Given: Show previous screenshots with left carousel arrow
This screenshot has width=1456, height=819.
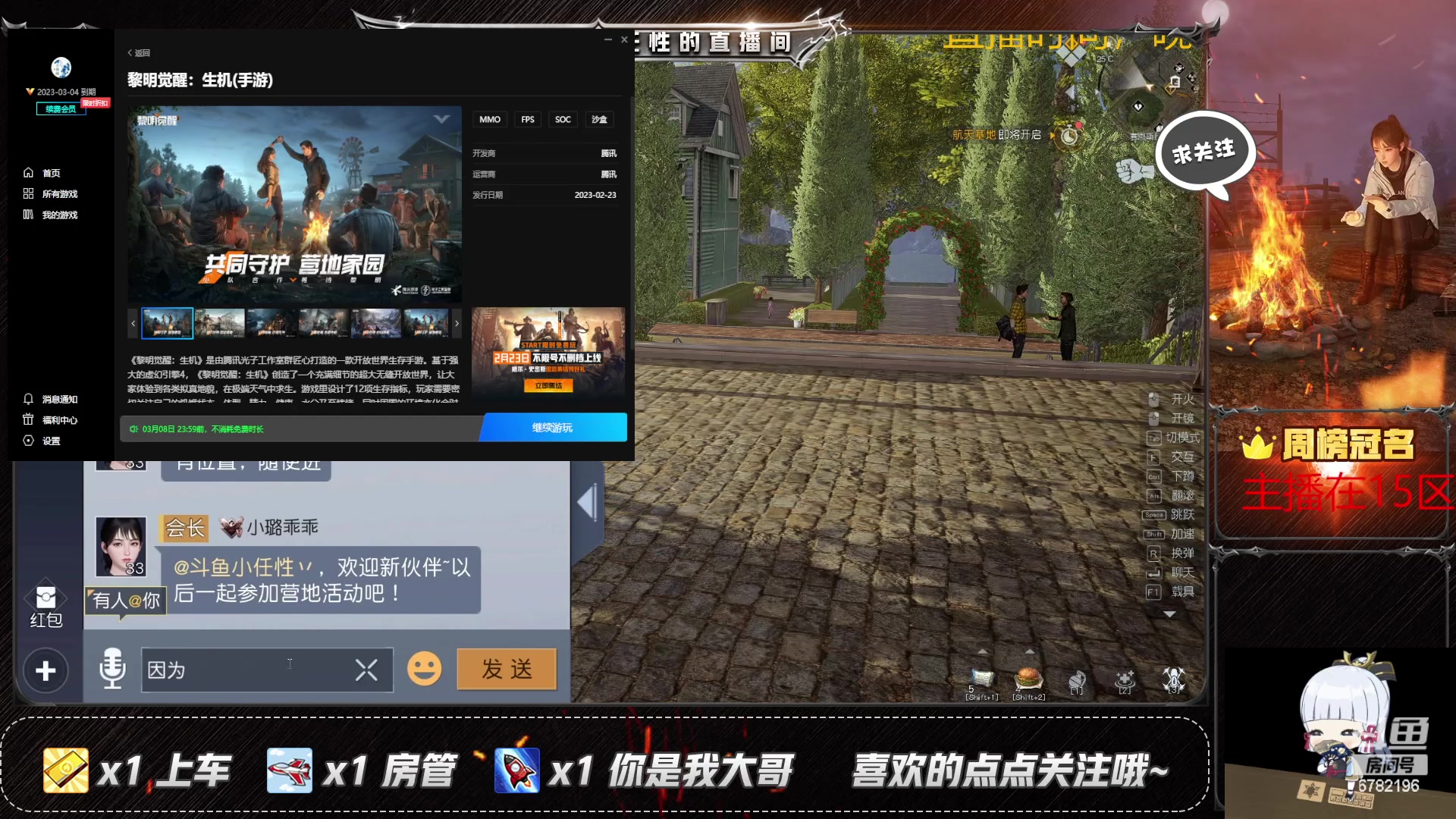Looking at the screenshot, I should pyautogui.click(x=133, y=323).
